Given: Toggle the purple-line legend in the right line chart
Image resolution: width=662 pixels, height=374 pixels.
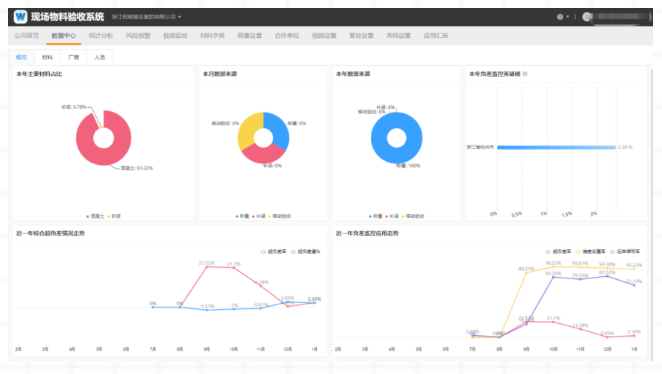Looking at the screenshot, I should point(625,252).
